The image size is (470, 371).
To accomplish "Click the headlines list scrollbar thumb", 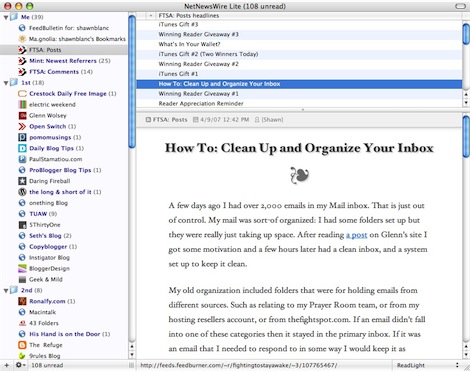I will pos(466,33).
